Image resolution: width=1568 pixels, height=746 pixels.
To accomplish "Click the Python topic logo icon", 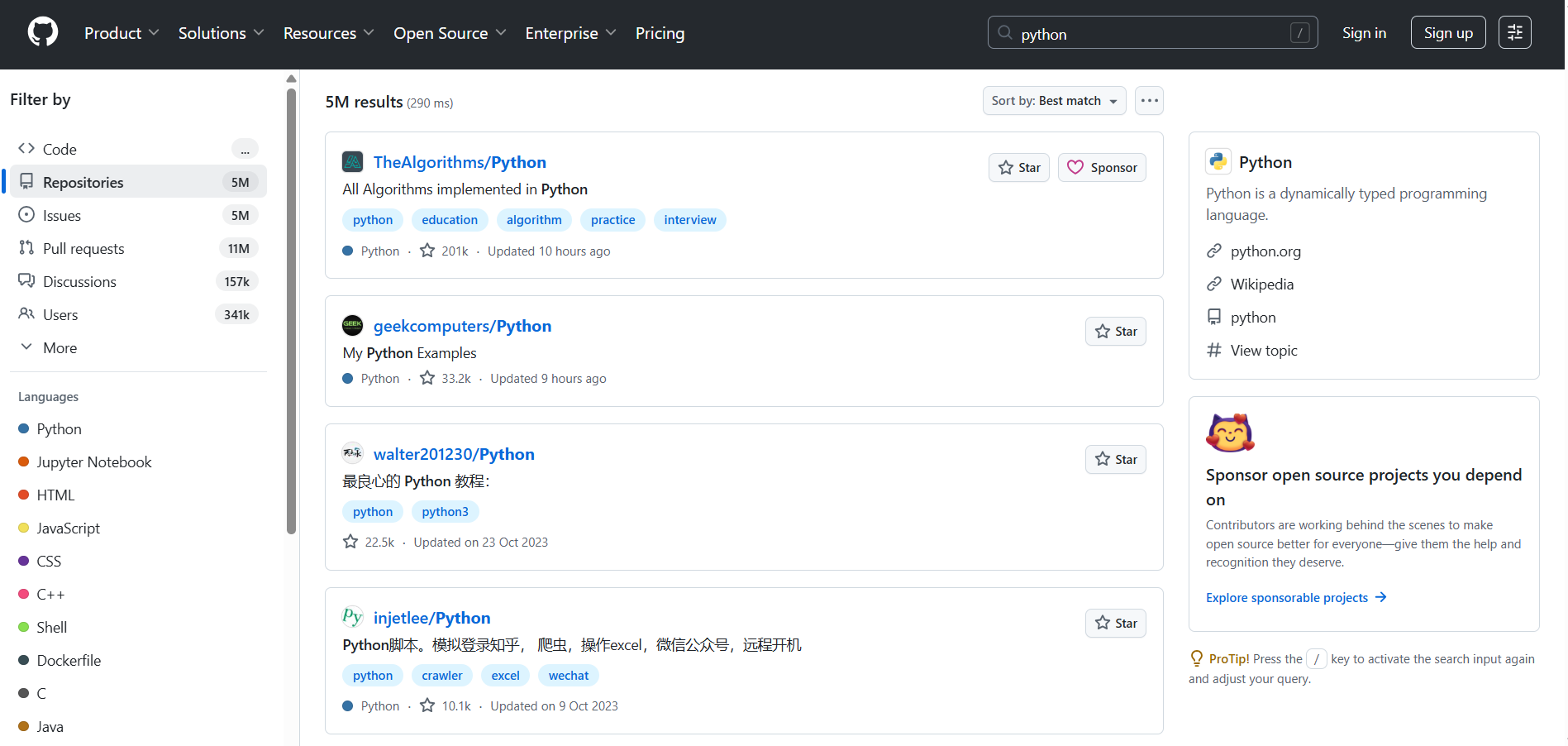I will [1218, 161].
